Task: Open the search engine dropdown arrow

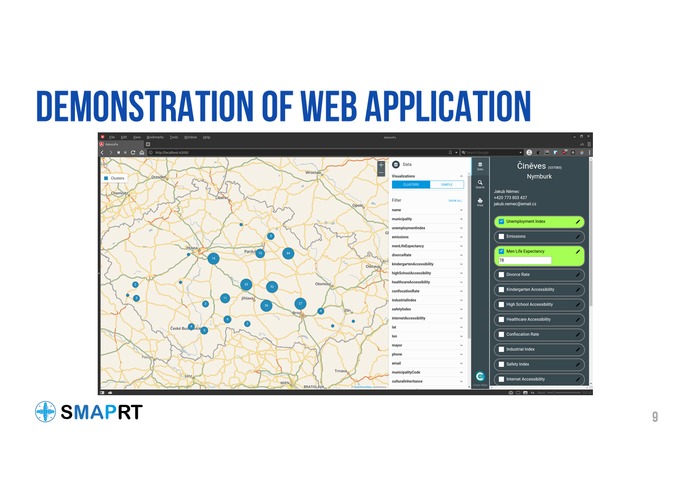Action: pyautogui.click(x=520, y=152)
